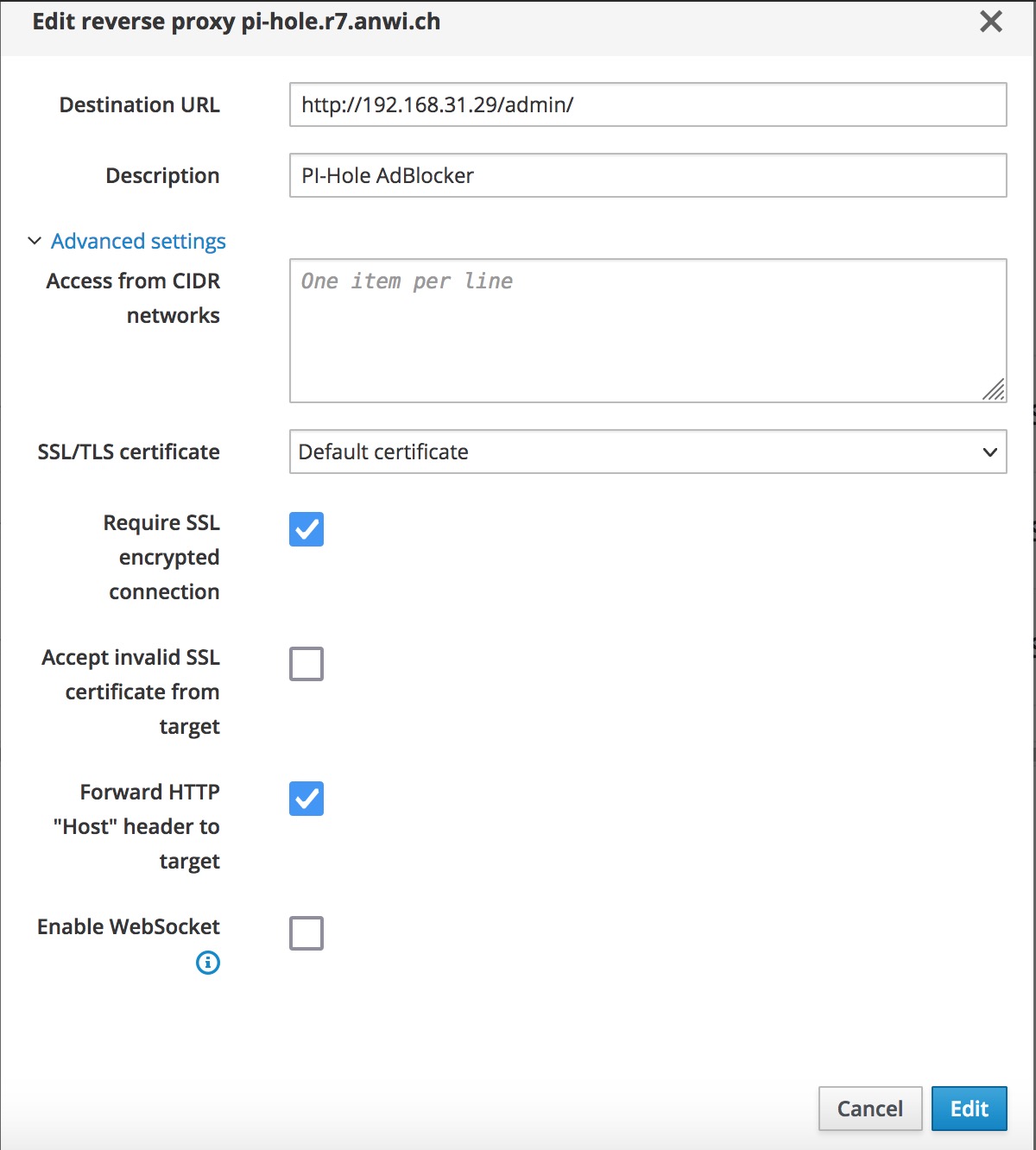Click the SSL/TLS certificate label
Image resolution: width=1036 pixels, height=1150 pixels.
point(129,452)
